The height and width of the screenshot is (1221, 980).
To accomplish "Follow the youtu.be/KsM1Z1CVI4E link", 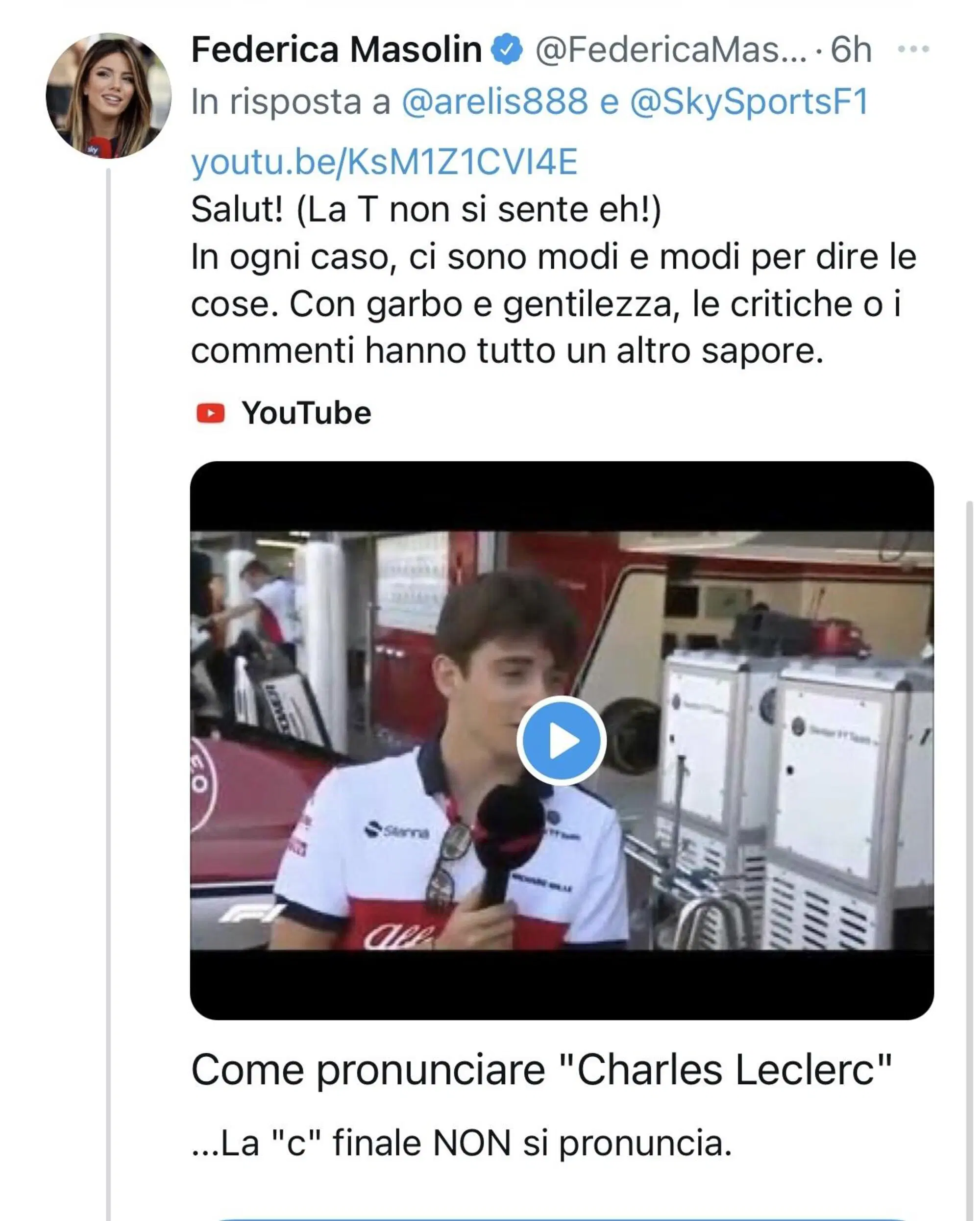I will click(x=384, y=163).
